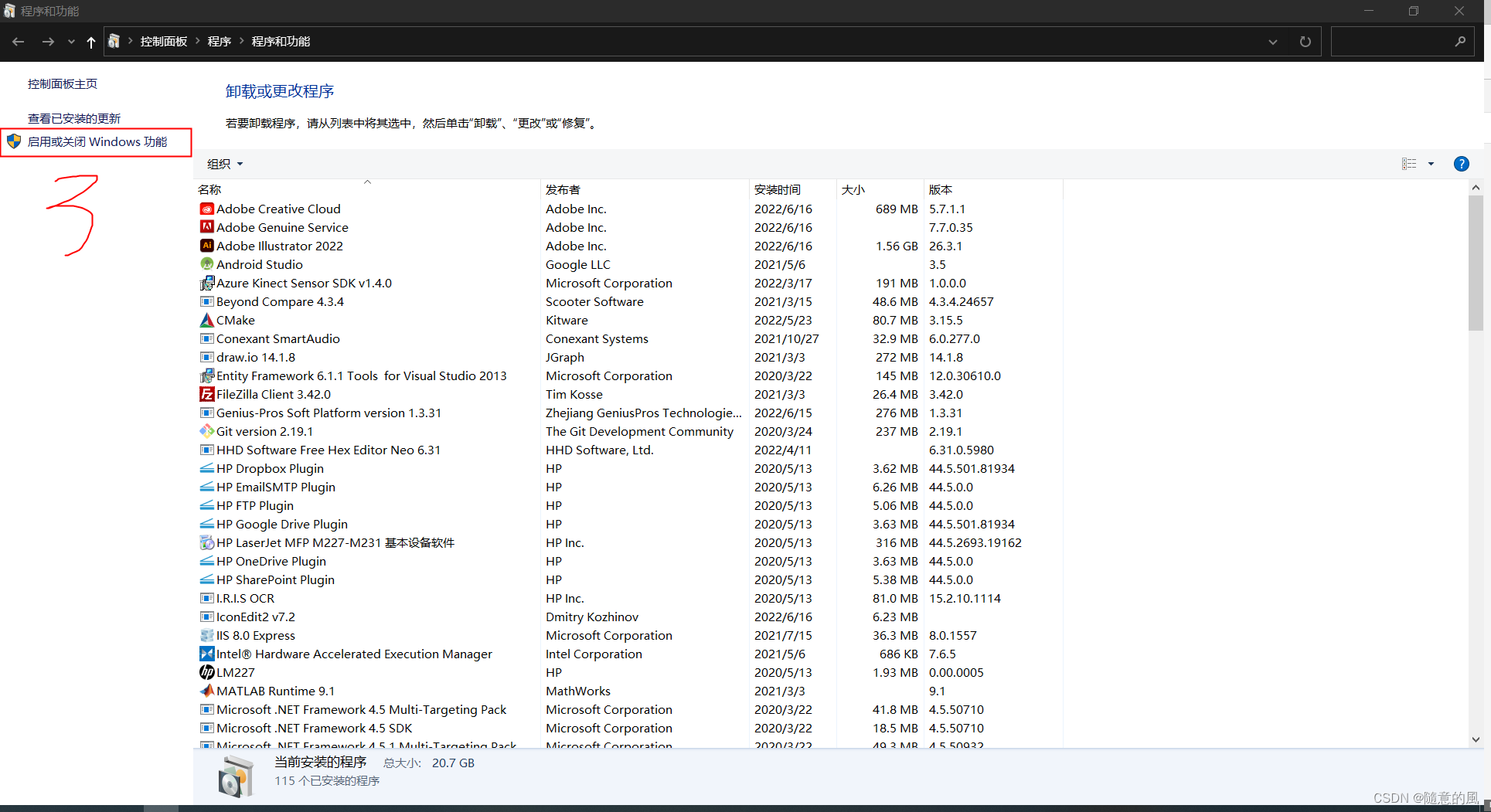The image size is (1491, 812).
Task: Go up one level with up arrow
Action: point(91,42)
